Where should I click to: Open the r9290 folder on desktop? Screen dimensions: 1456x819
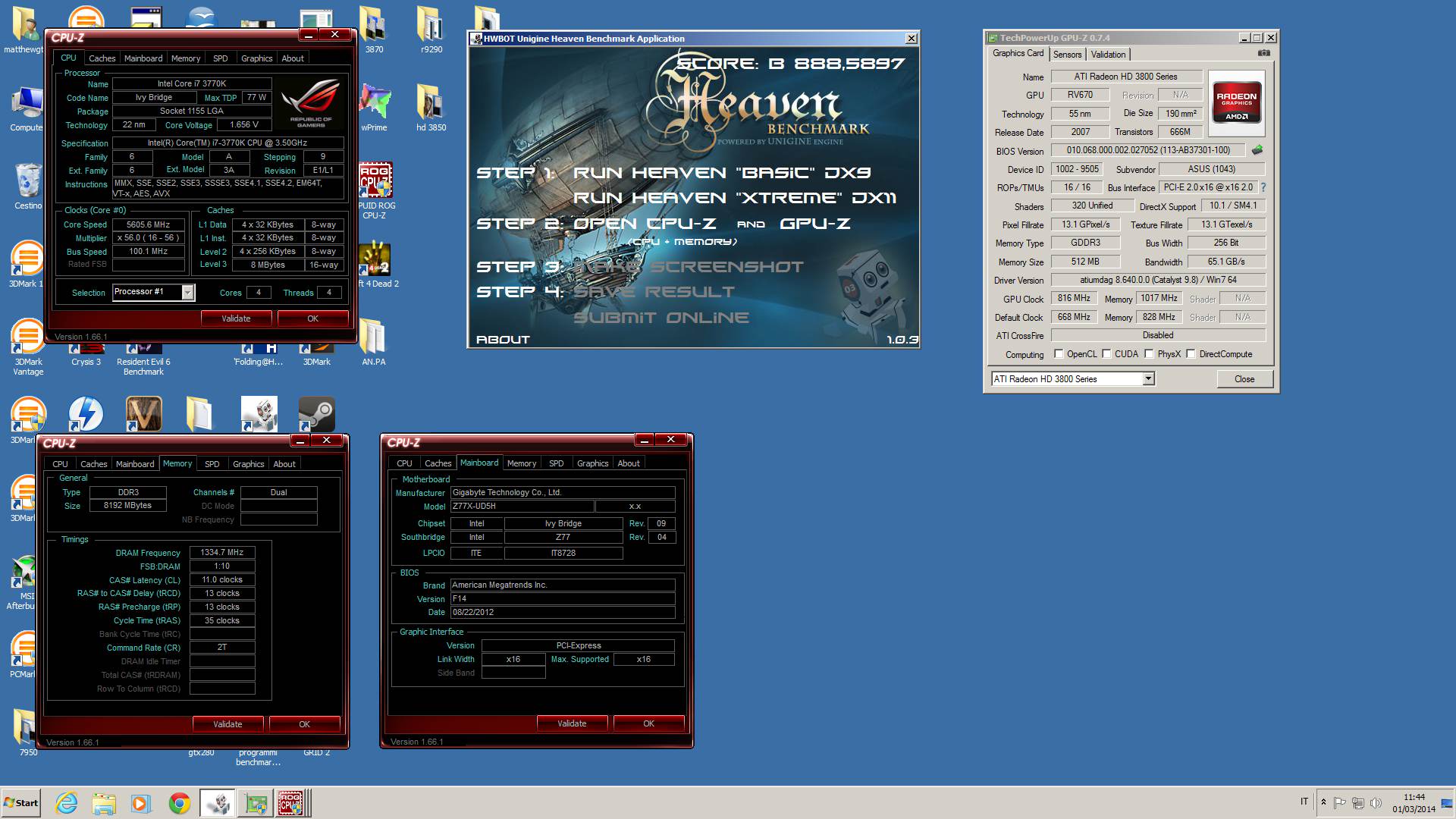pyautogui.click(x=431, y=30)
